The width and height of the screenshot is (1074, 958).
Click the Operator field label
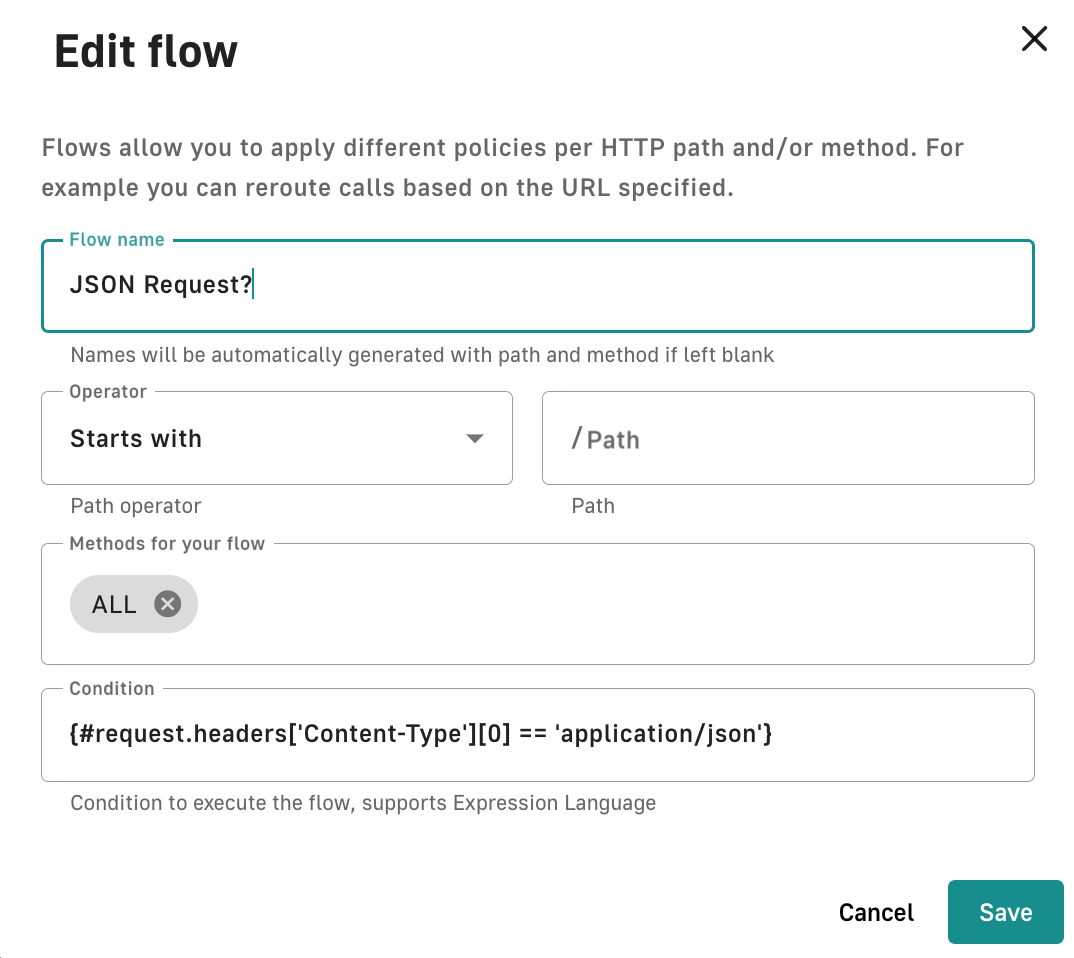pos(108,392)
